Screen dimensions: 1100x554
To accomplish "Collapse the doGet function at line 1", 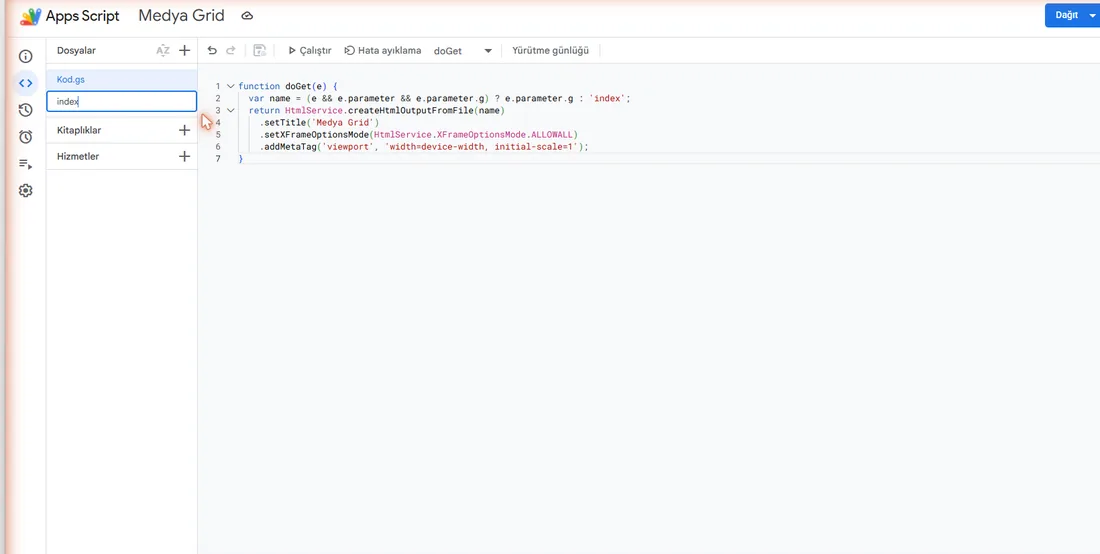I will [230, 86].
